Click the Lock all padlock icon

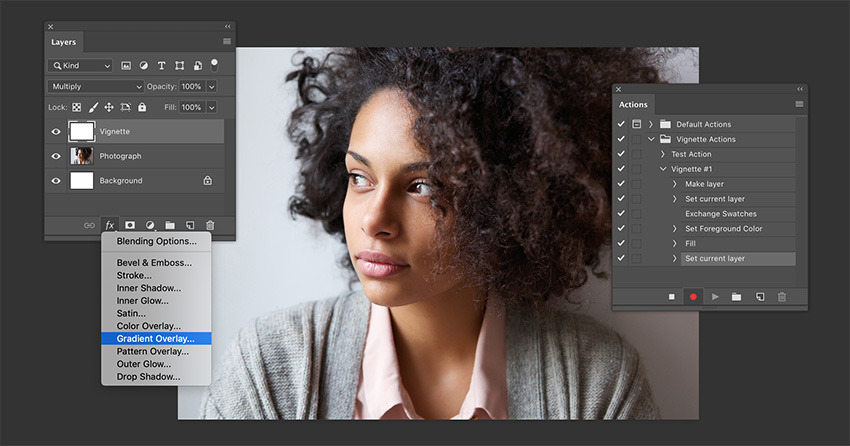pos(142,107)
